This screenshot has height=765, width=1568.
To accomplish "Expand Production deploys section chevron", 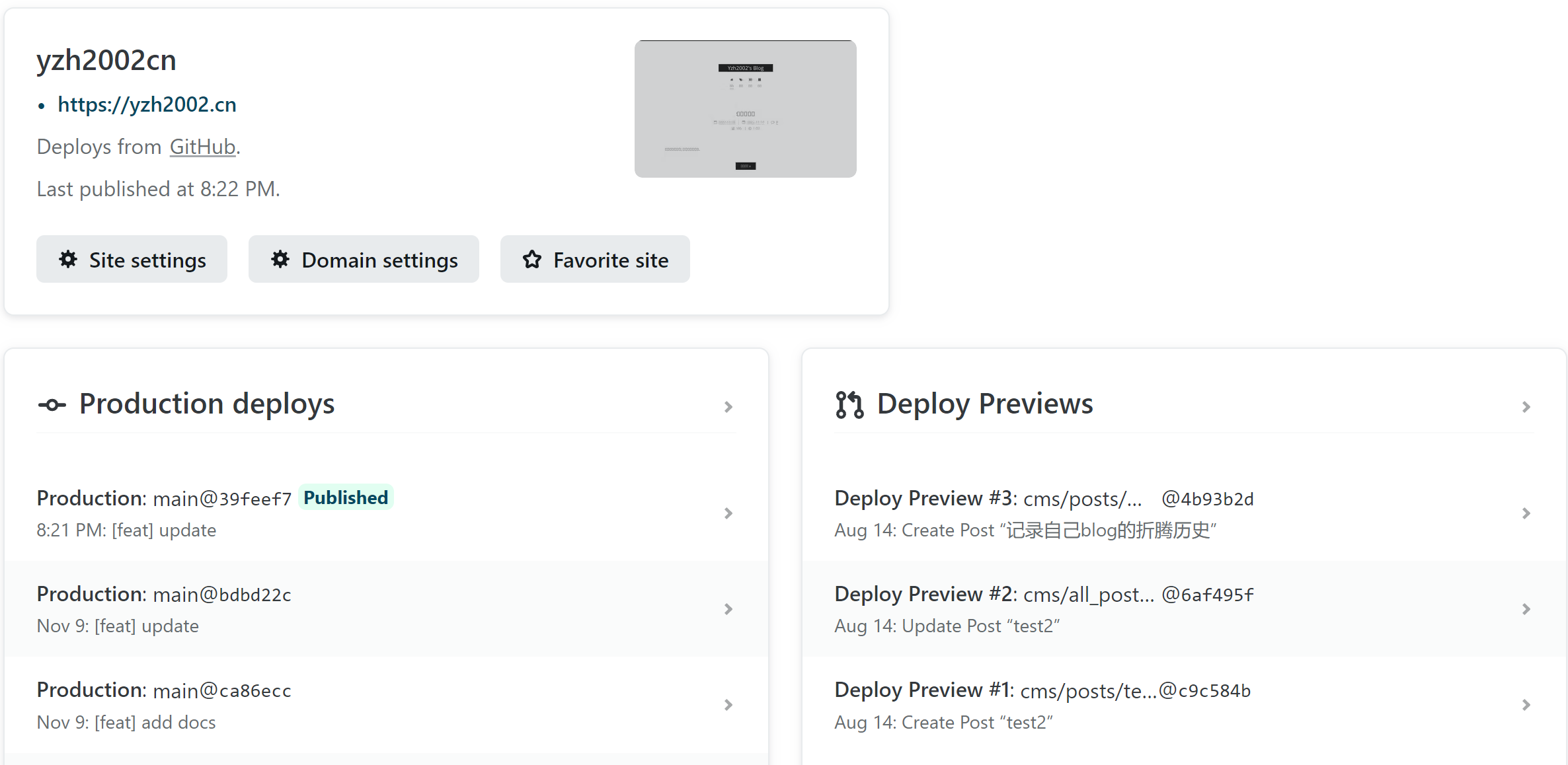I will click(728, 406).
